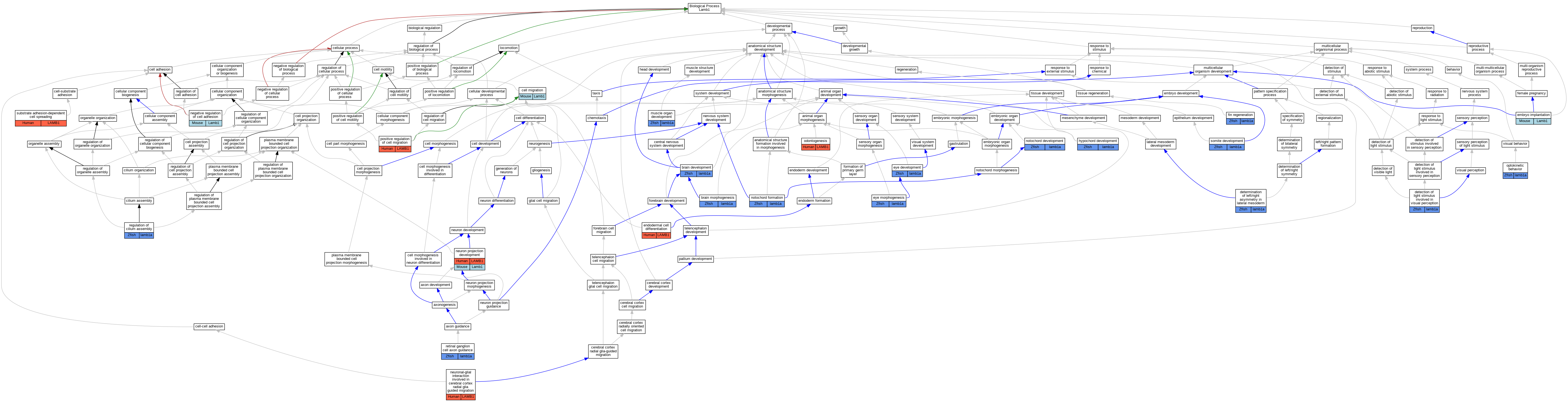The image size is (1568, 403).
Task: Select the 'axonogenesis' node
Action: (444, 305)
